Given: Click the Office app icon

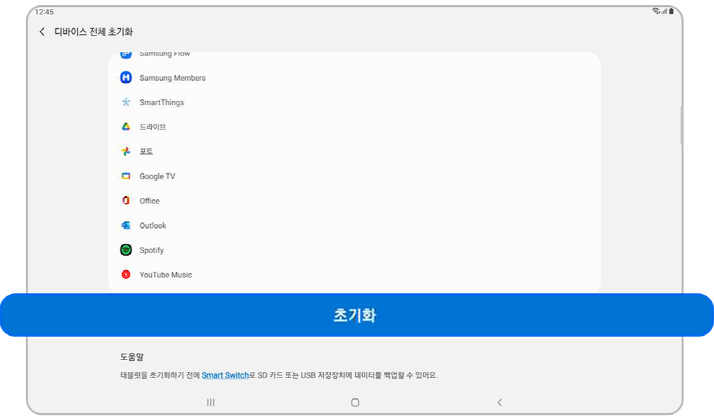Looking at the screenshot, I should click(126, 200).
